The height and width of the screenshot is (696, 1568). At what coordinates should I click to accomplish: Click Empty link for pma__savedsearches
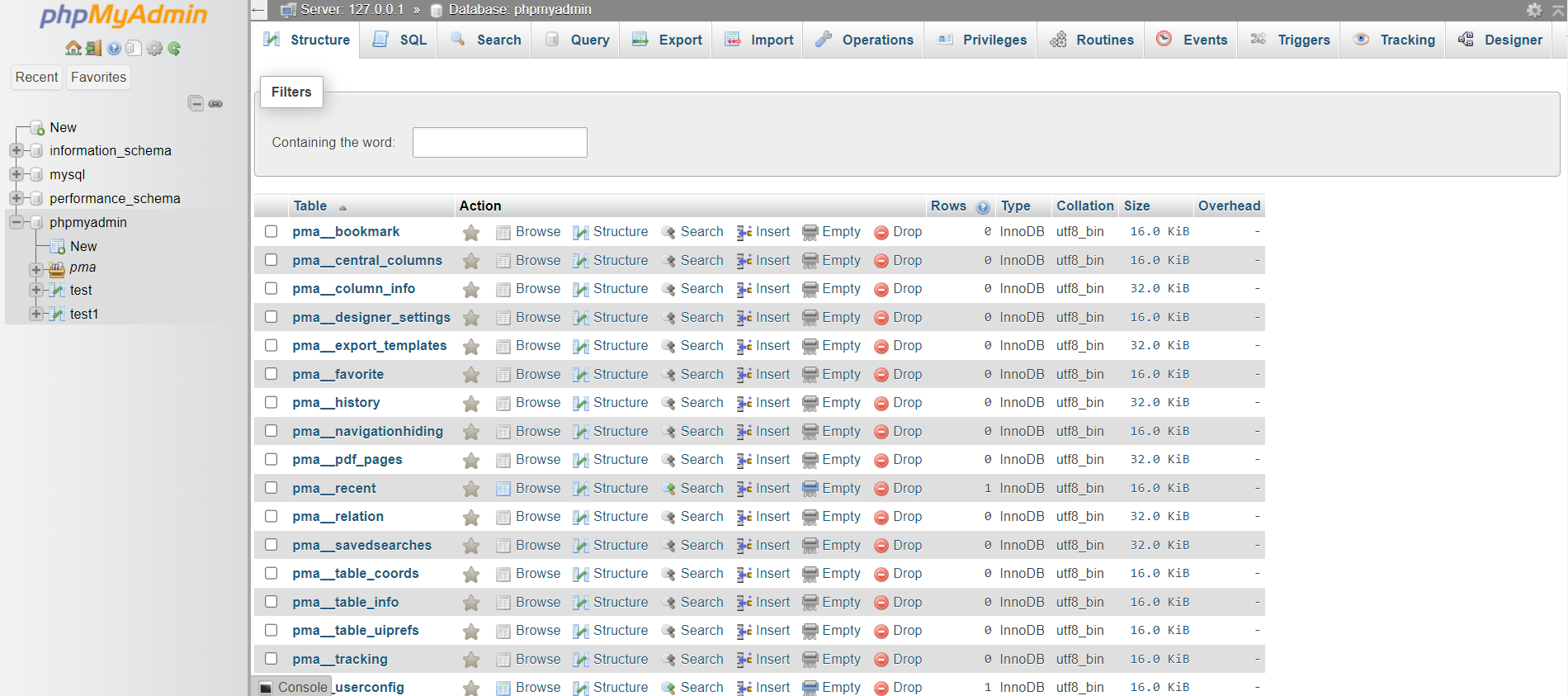click(x=841, y=545)
